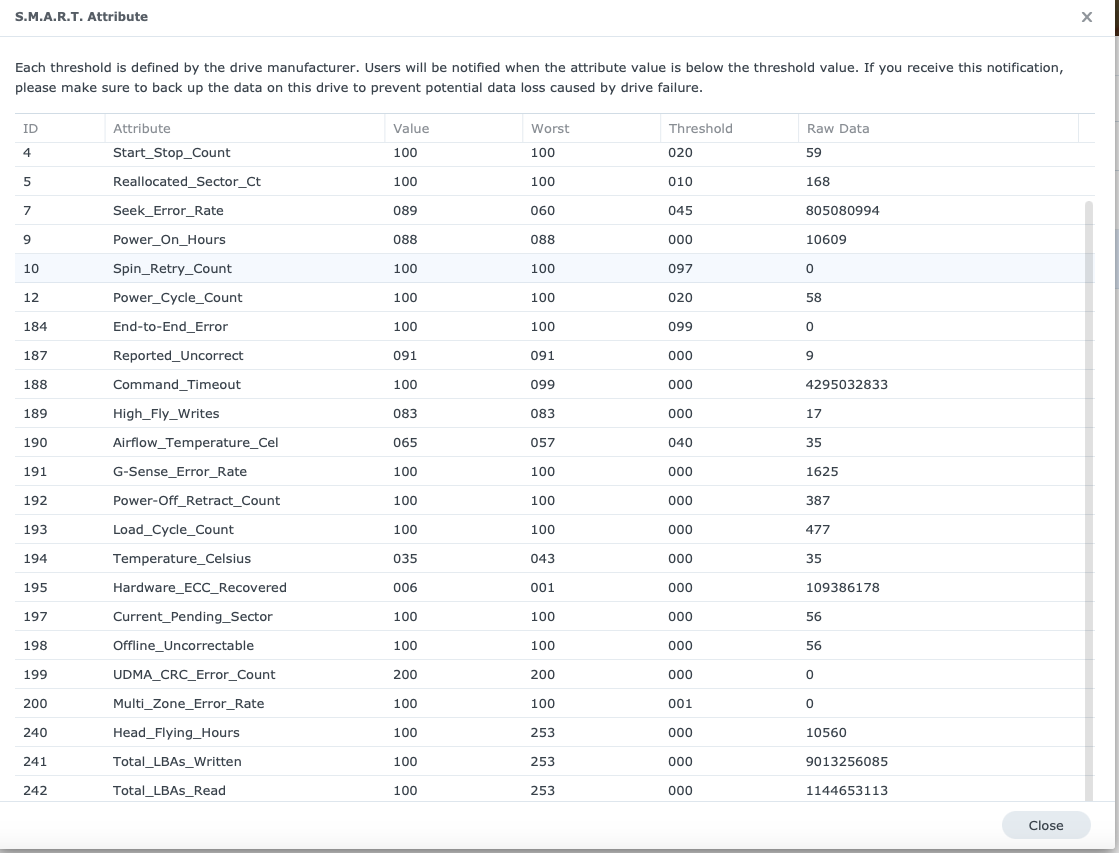Click raw data value 477
Viewport: 1119px width, 853px height.
coord(817,530)
